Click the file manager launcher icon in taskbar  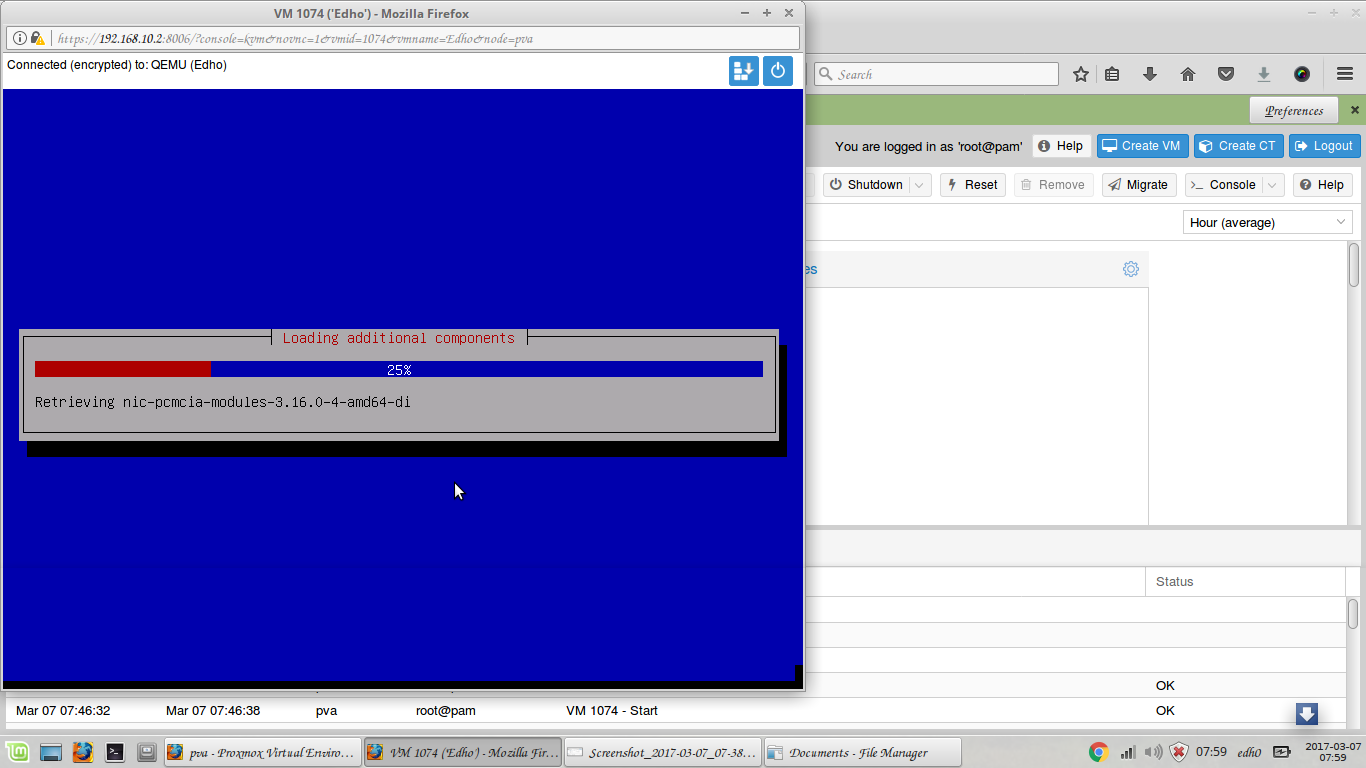click(147, 752)
